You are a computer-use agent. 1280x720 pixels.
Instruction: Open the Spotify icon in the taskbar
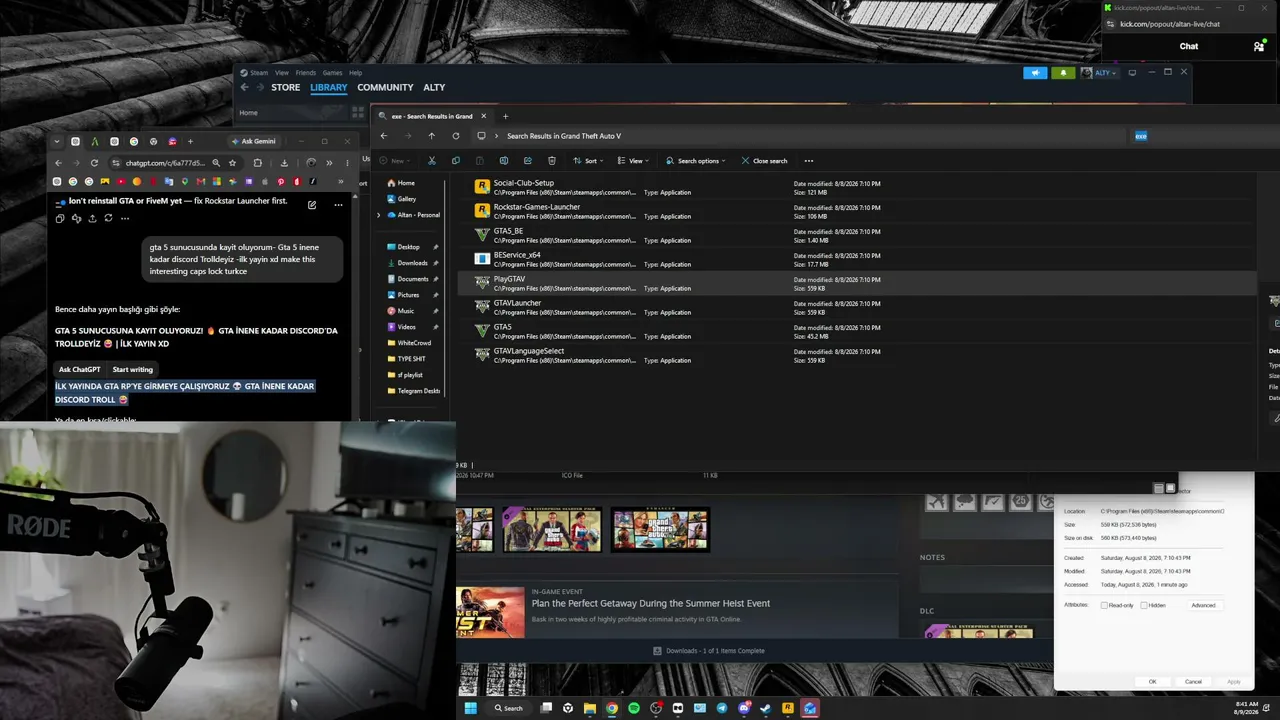pyautogui.click(x=634, y=708)
